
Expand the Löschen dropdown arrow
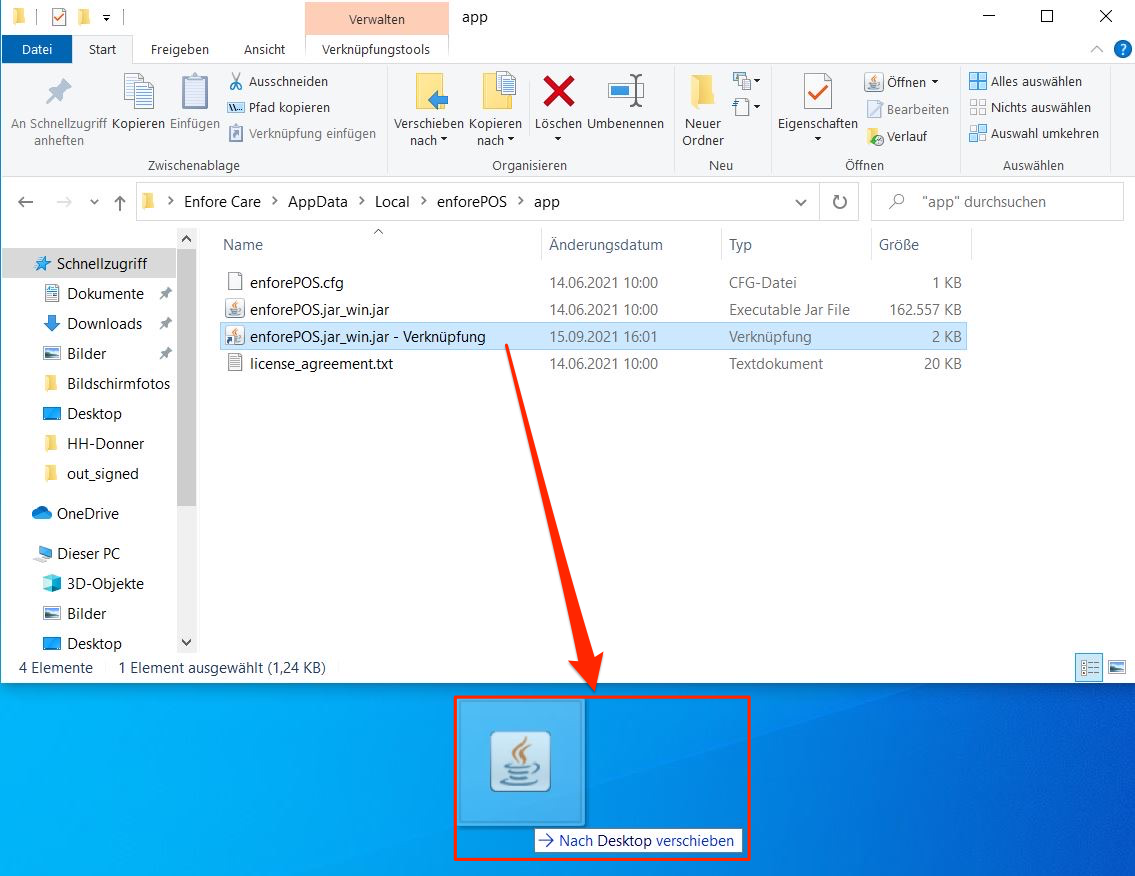(x=558, y=139)
